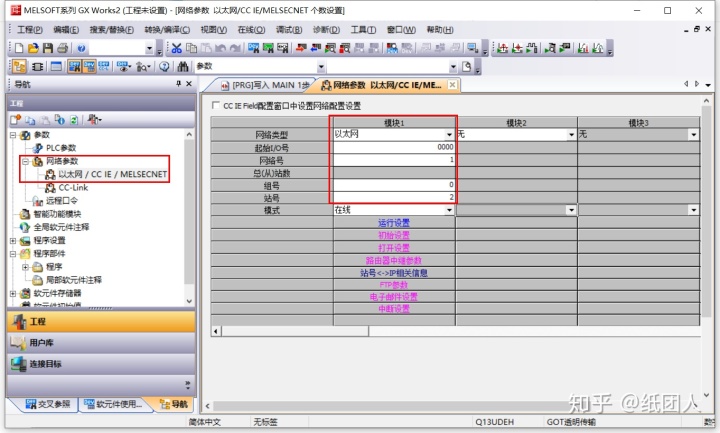Open the 打开设置 link
Screen dimensions: 720x433
pos(394,248)
